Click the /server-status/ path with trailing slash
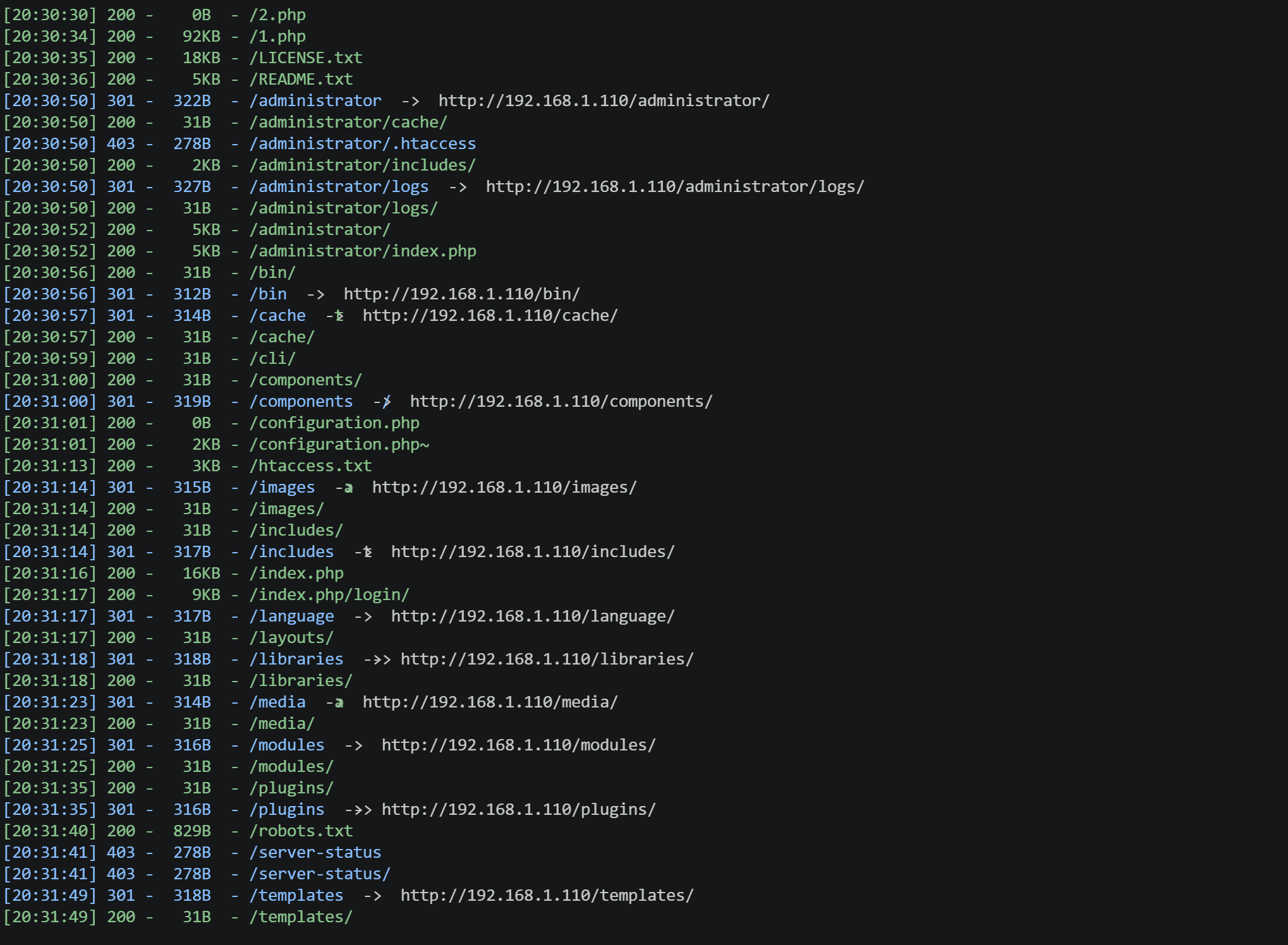This screenshot has width=1288, height=945. [x=320, y=874]
